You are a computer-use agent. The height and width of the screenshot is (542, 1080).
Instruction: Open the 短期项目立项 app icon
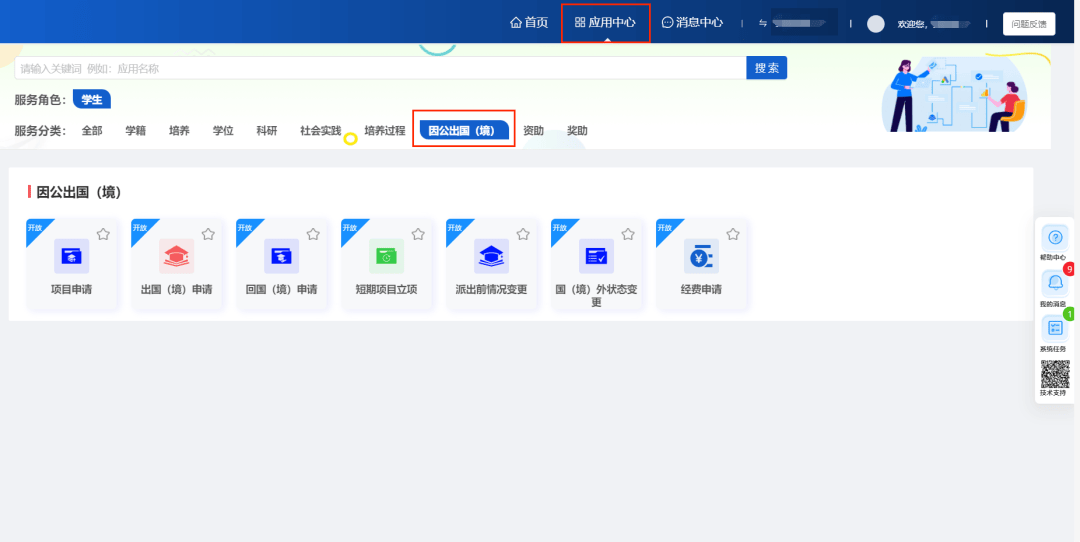[386, 256]
